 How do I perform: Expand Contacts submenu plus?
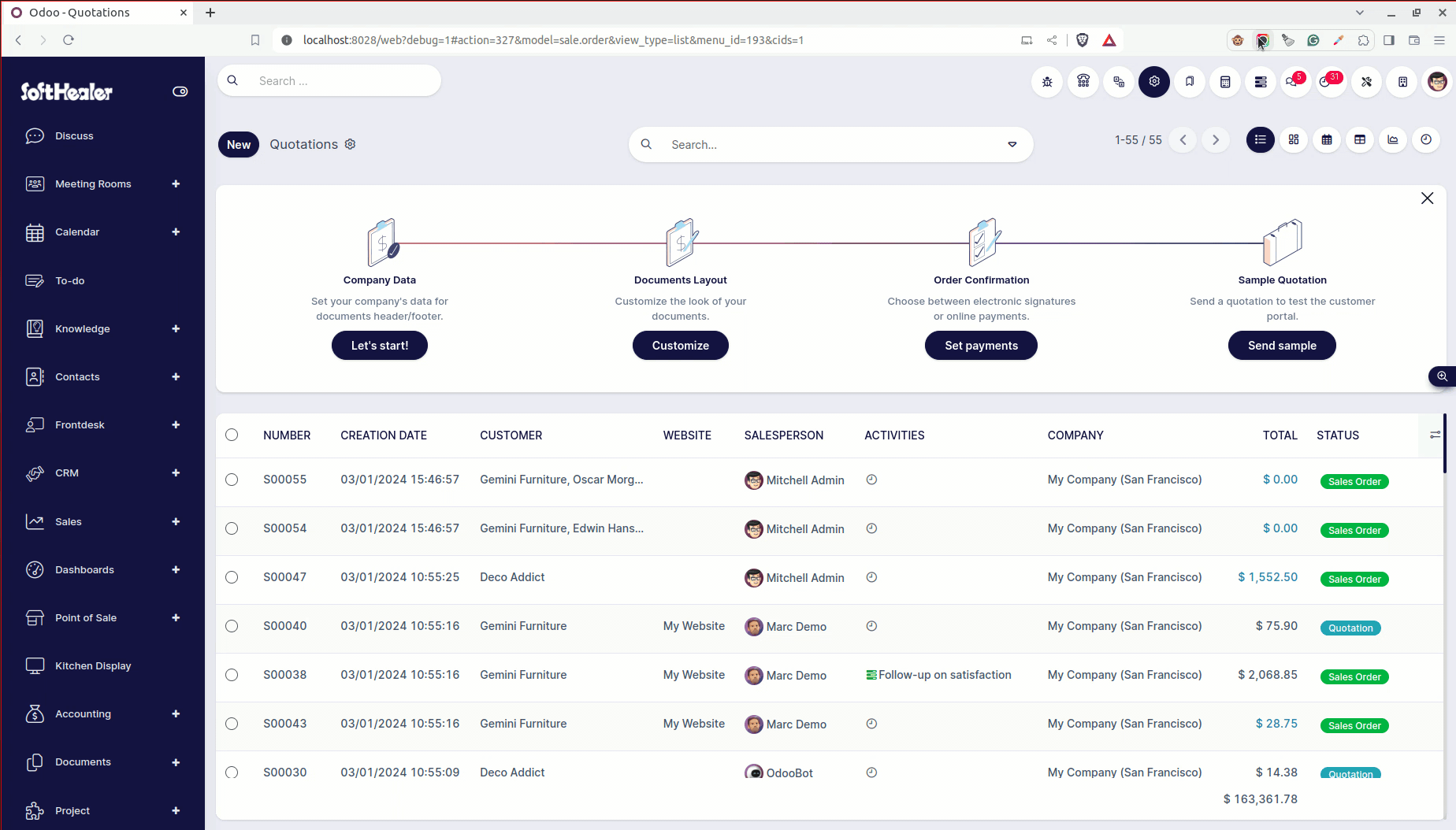[x=176, y=376]
